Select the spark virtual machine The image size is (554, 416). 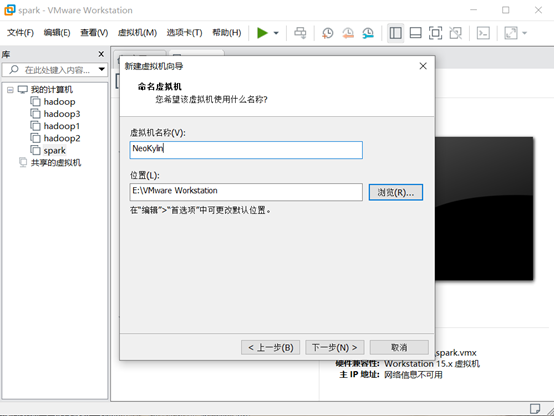[x=54, y=151]
